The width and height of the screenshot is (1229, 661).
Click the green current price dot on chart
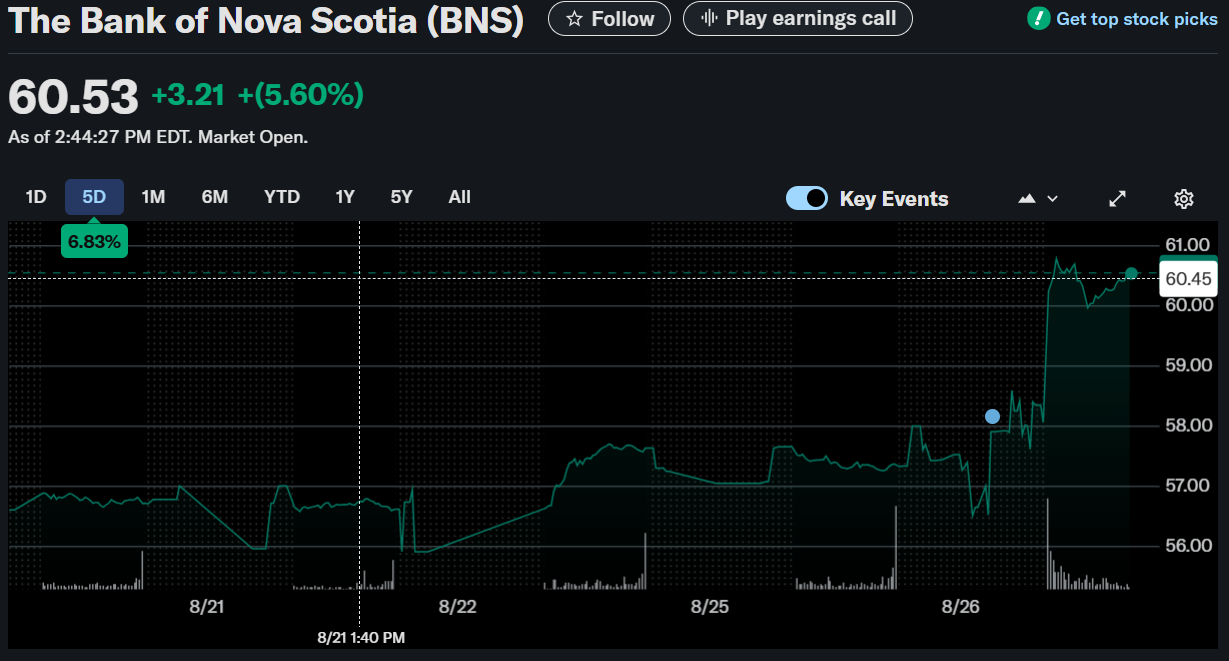[x=1131, y=273]
